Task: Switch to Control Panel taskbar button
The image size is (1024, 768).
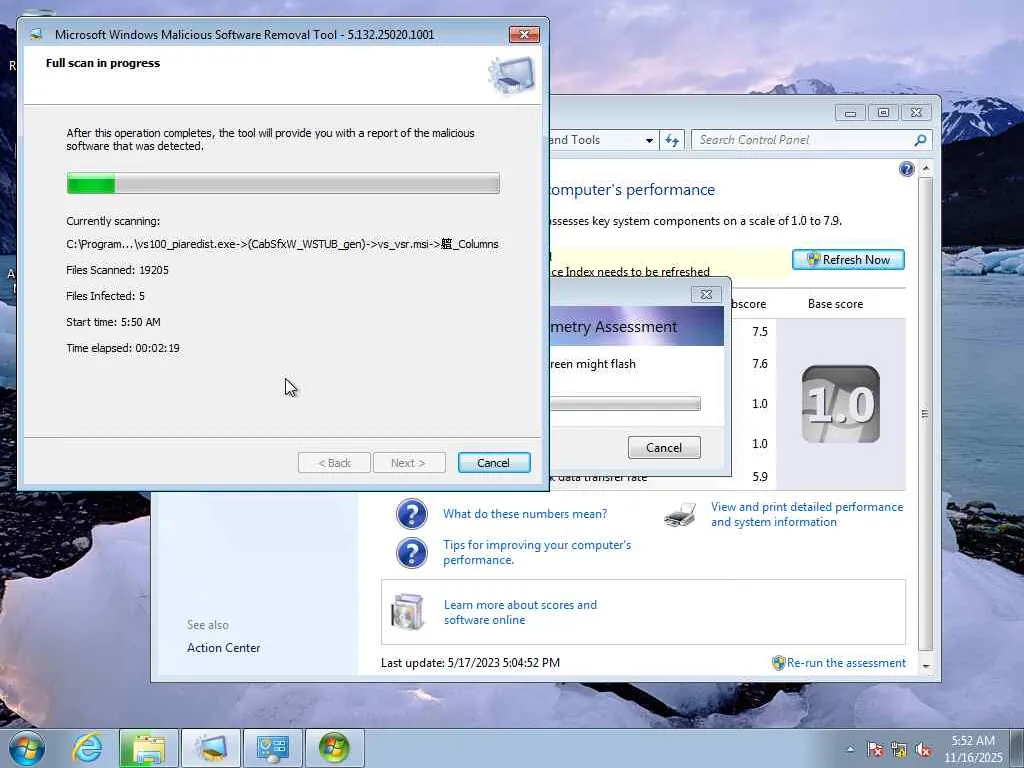Action: (272, 748)
